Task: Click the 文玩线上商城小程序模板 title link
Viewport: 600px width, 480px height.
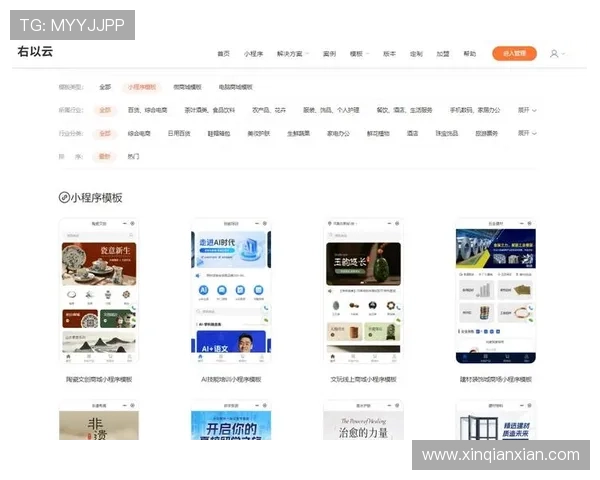Action: 364,379
